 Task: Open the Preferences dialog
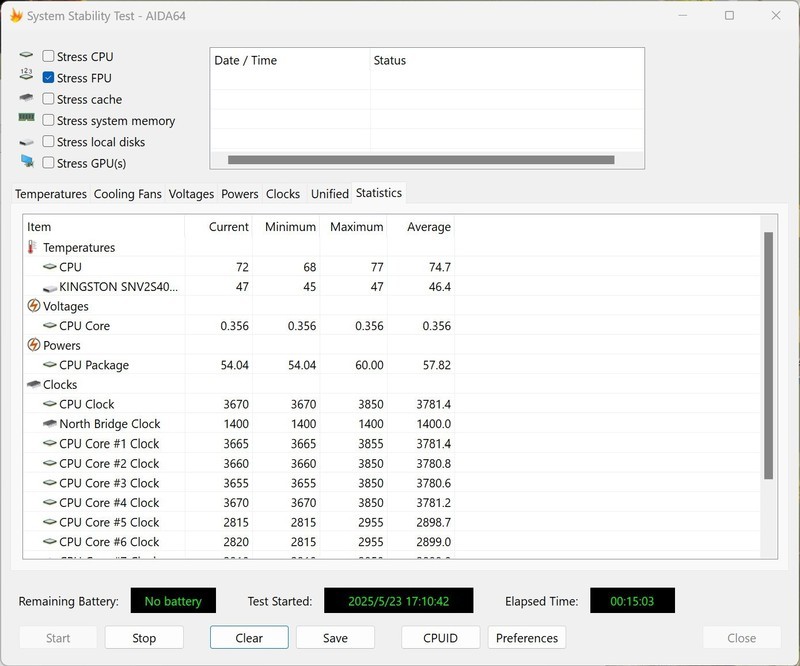click(x=527, y=638)
